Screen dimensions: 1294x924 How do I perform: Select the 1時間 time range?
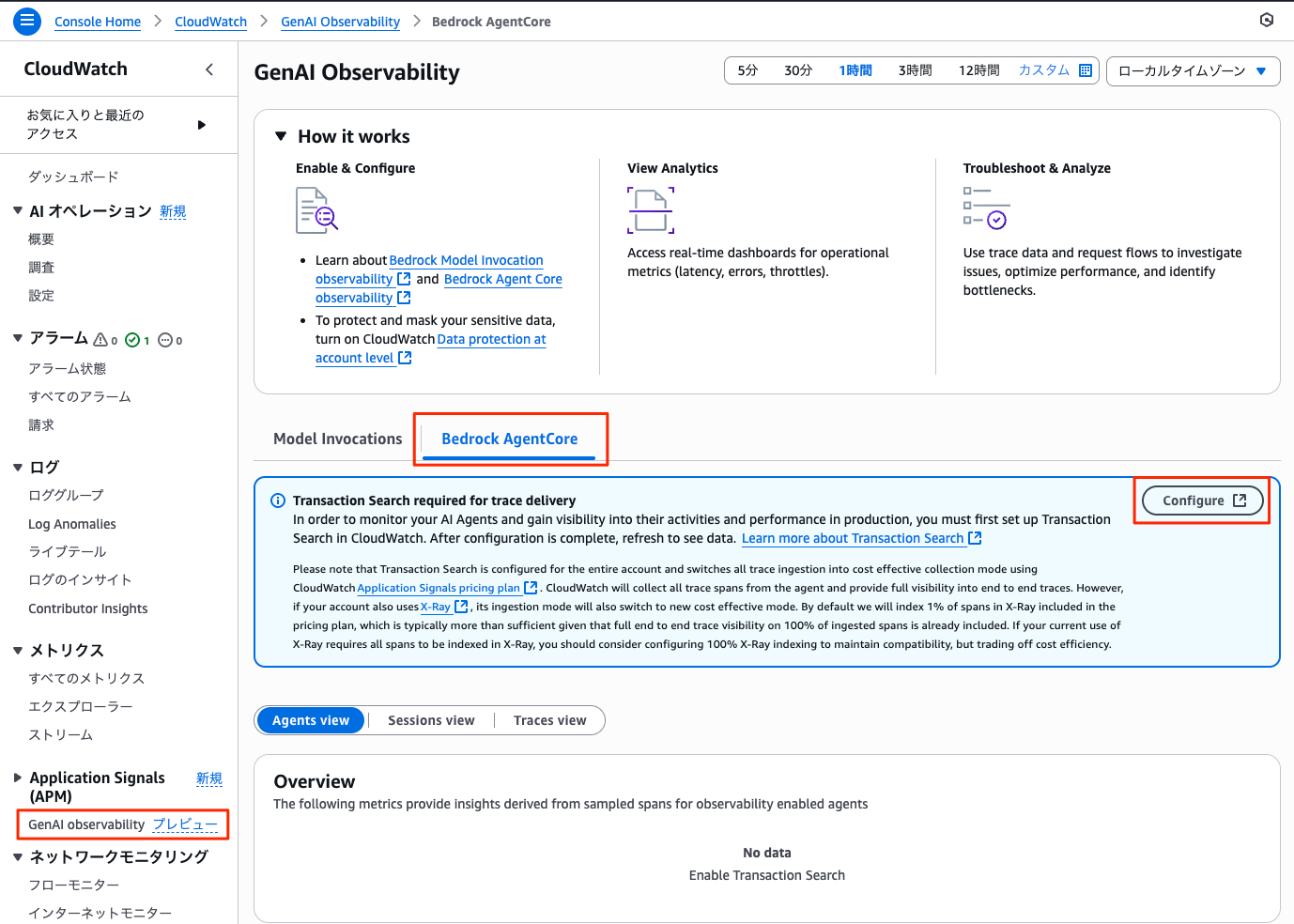pos(855,70)
